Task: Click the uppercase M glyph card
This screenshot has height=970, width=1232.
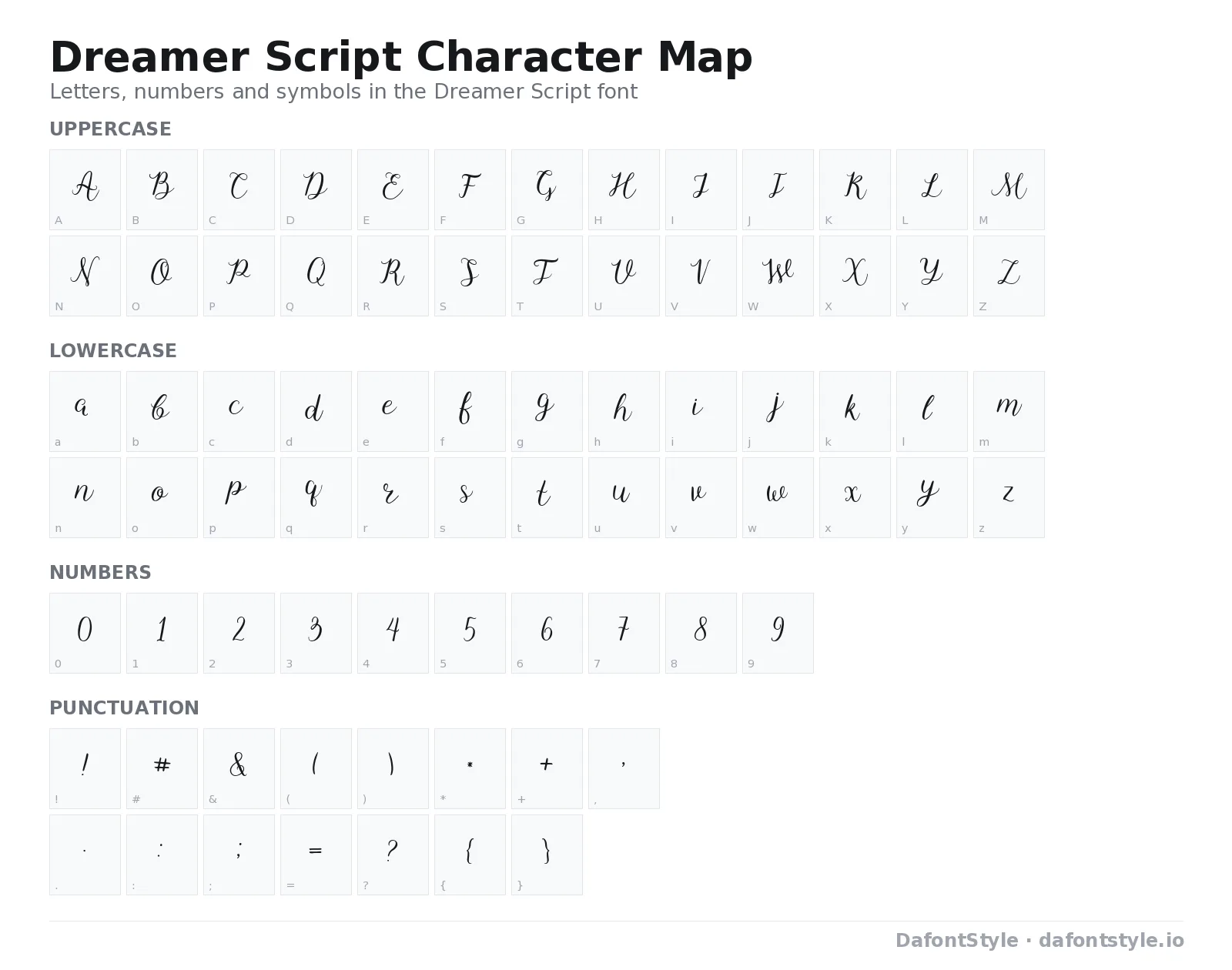Action: (1009, 189)
